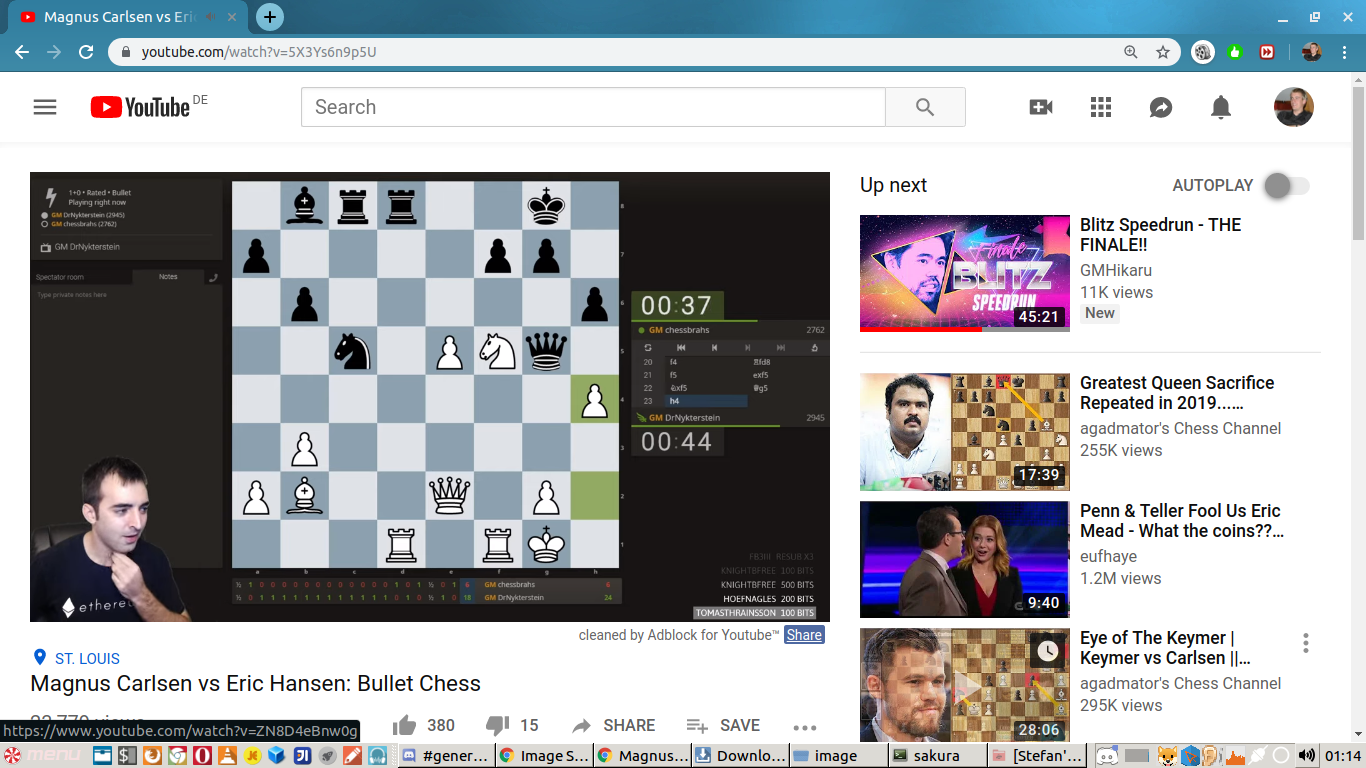Open the user account avatar menu
1366x768 pixels.
(1293, 107)
